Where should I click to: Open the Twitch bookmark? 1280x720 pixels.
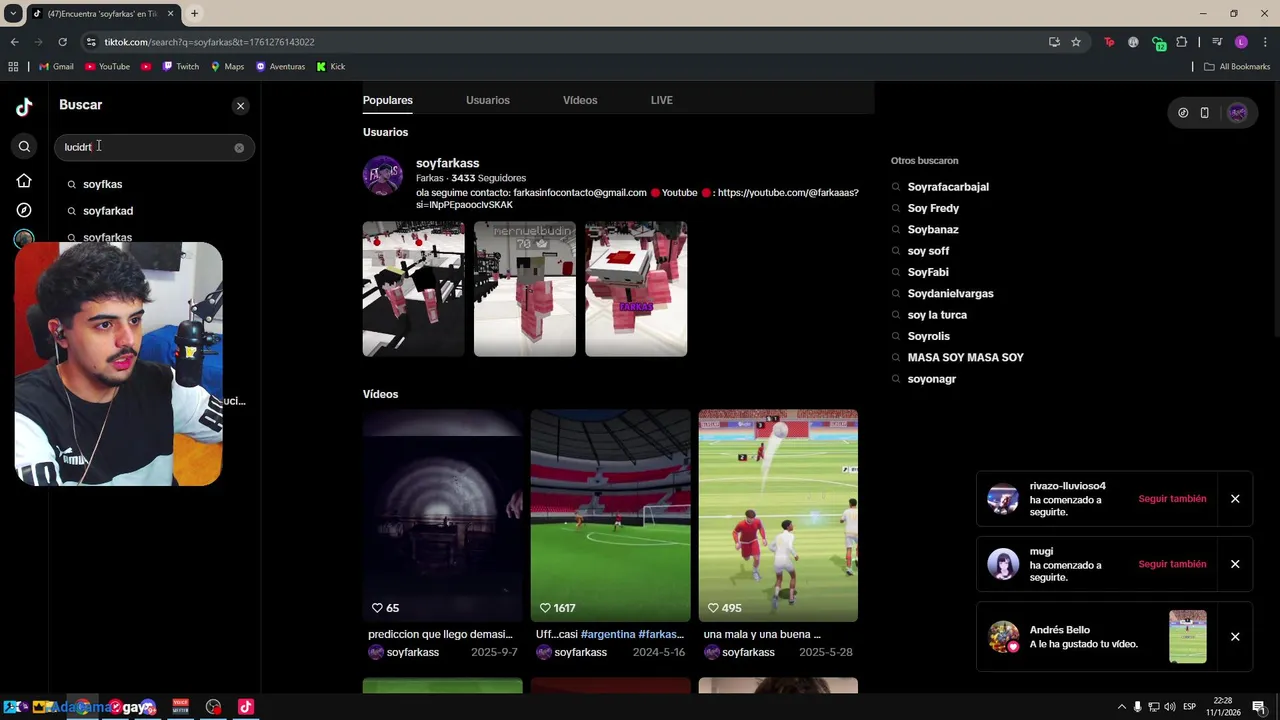[x=180, y=67]
